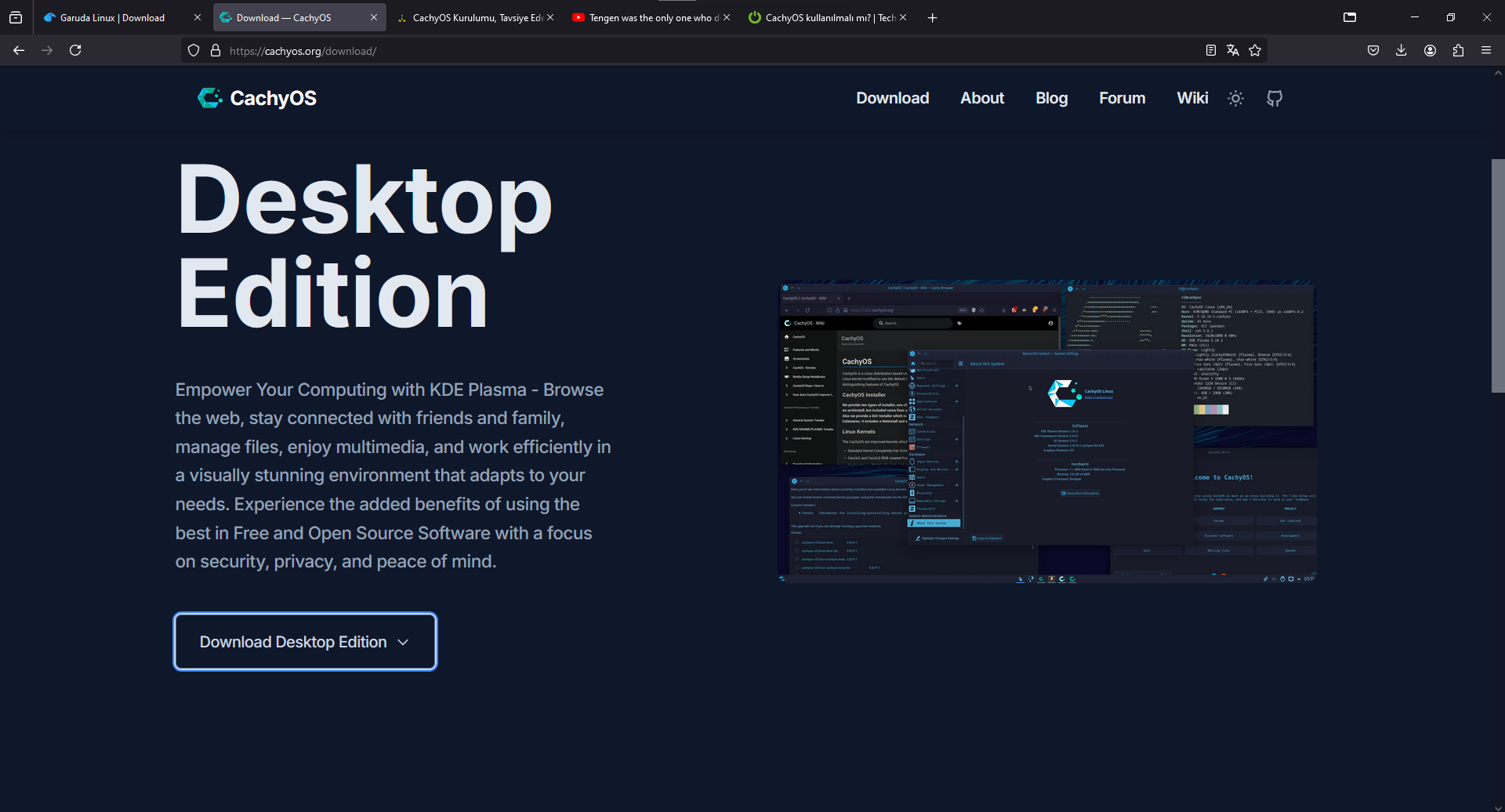Close the Garuda Linux Download tab

tap(197, 17)
